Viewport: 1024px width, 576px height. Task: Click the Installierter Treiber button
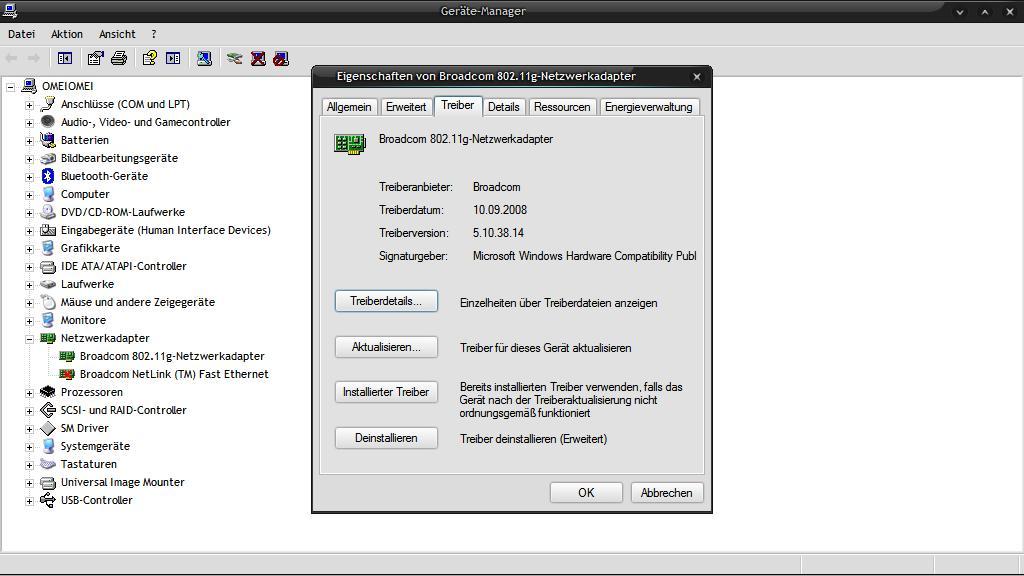(386, 392)
